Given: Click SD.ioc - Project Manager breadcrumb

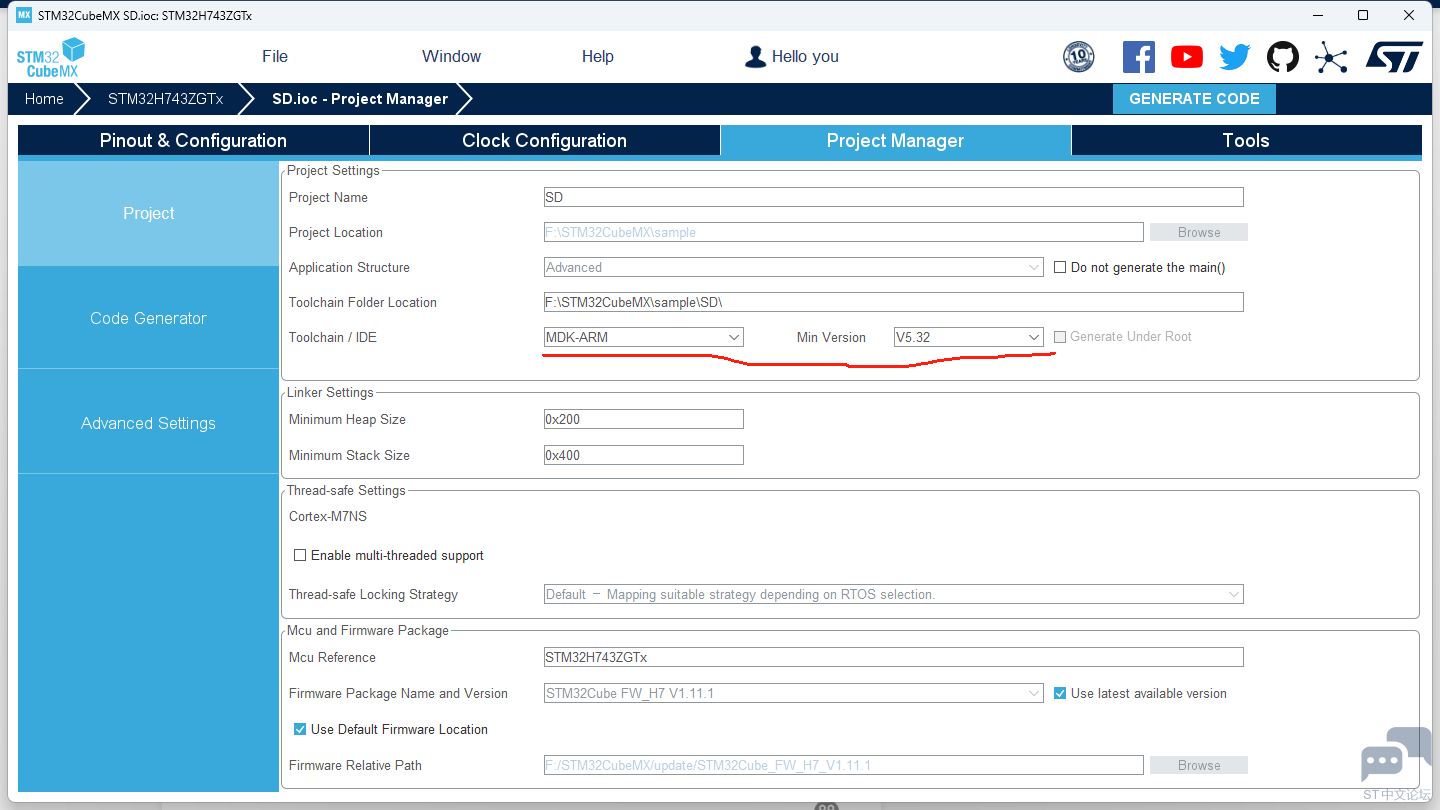Looking at the screenshot, I should pyautogui.click(x=360, y=99).
